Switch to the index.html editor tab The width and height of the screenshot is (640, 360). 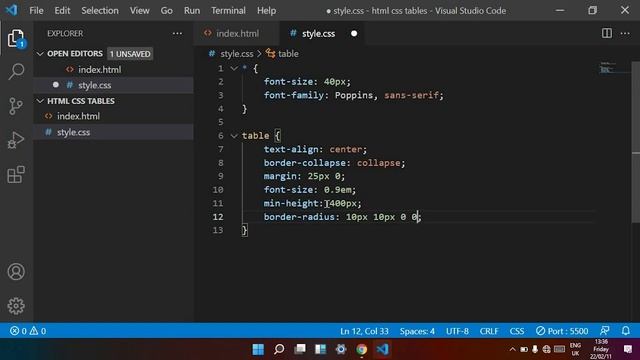237,33
